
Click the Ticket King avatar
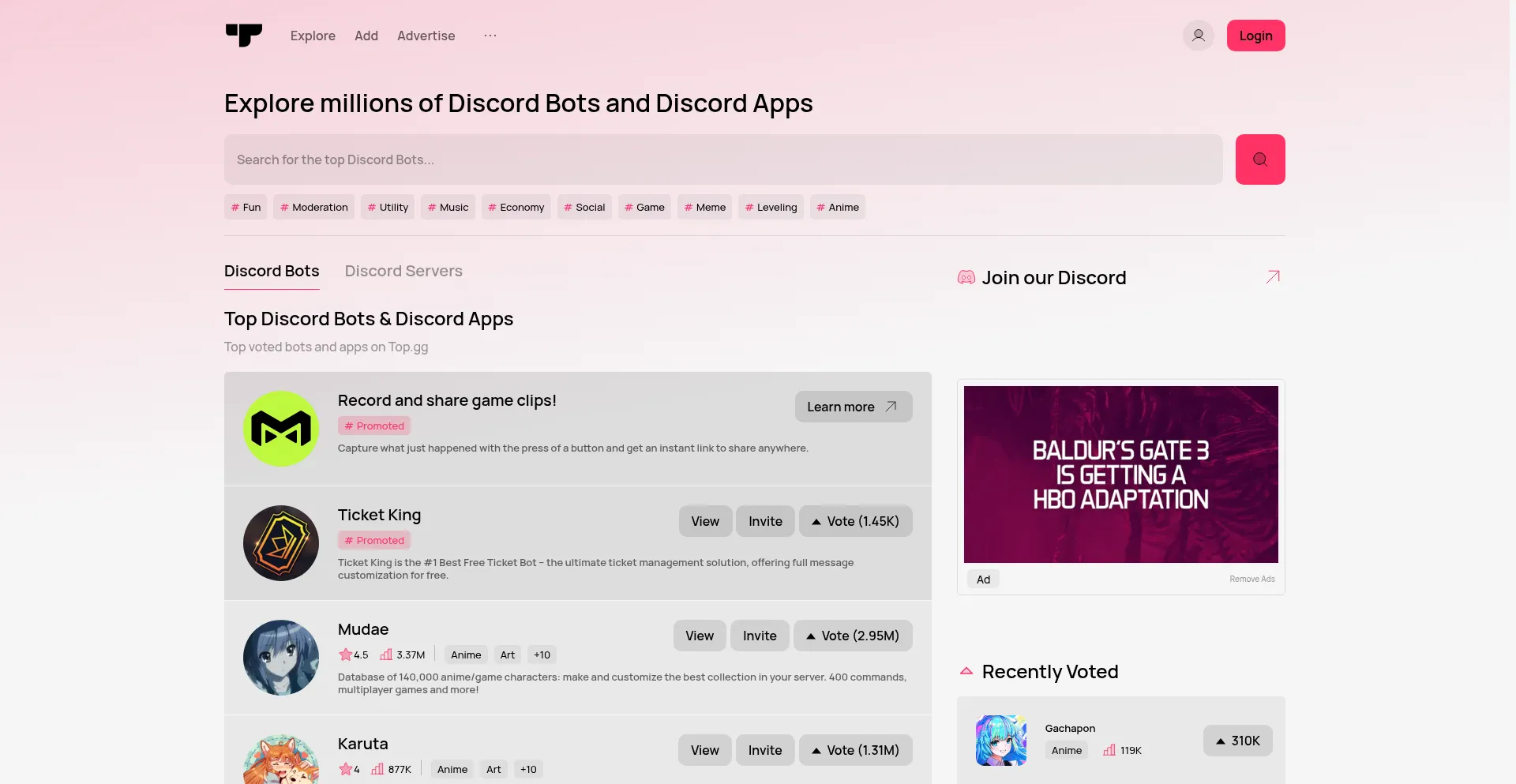(281, 543)
